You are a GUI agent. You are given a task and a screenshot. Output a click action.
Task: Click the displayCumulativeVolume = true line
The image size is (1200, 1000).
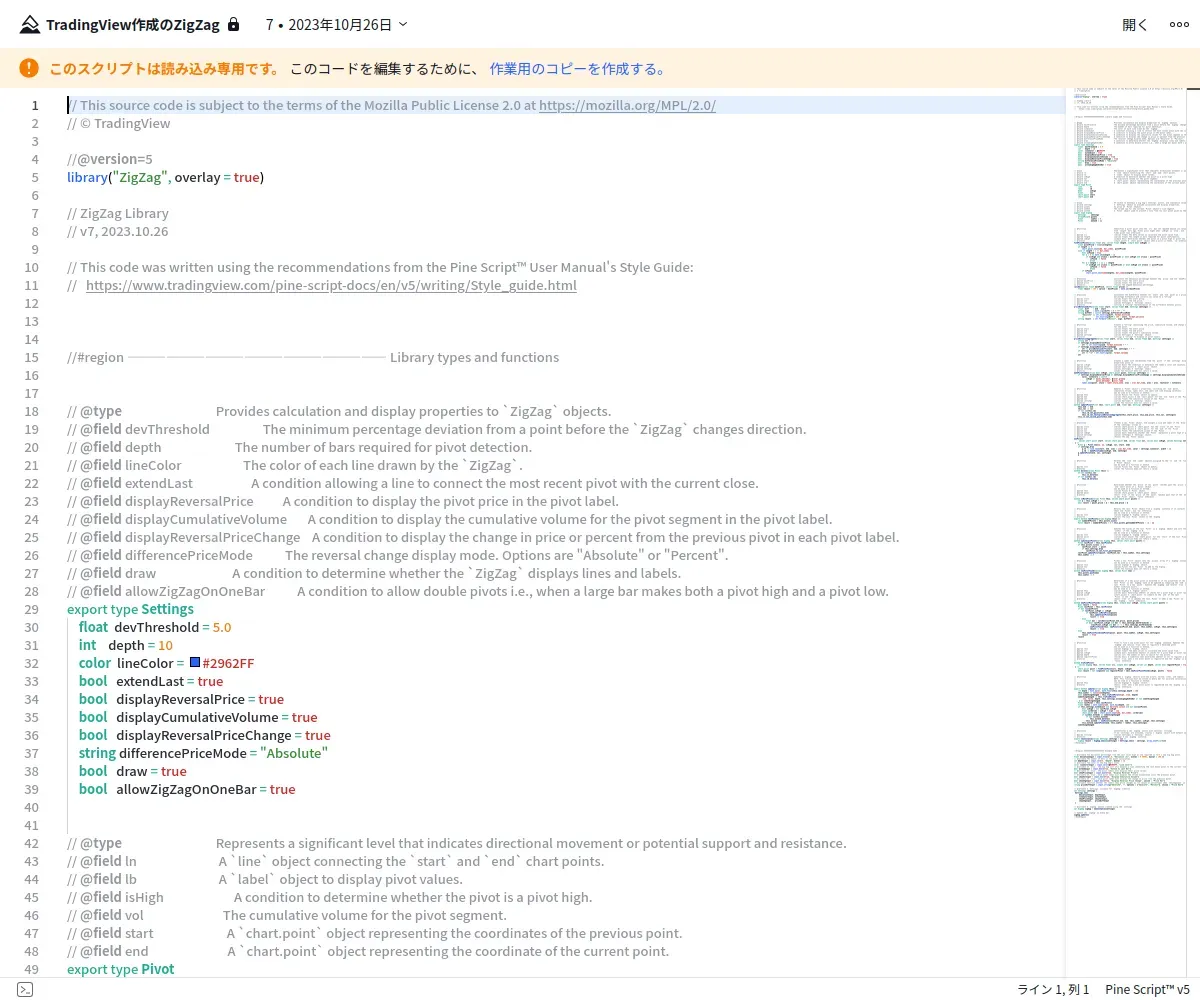198,717
